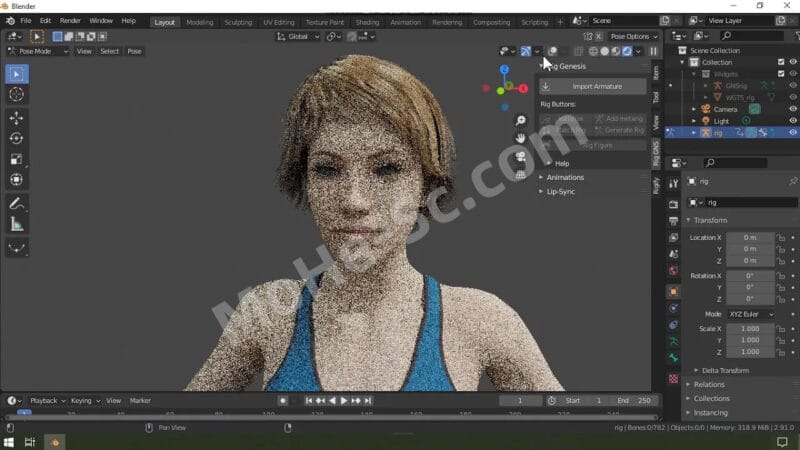Activate the Transform tool
This screenshot has height=450, width=800.
[16, 180]
